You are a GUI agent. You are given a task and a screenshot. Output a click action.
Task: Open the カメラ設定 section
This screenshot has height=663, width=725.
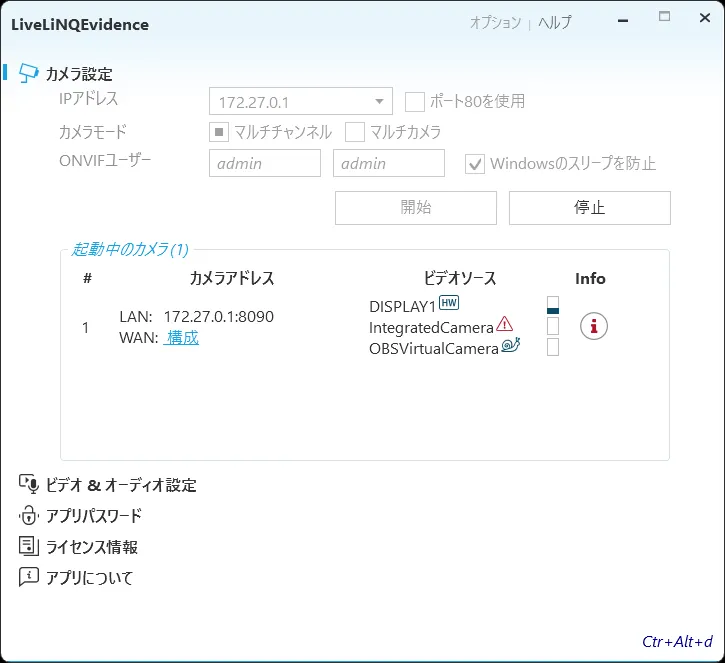coord(79,74)
